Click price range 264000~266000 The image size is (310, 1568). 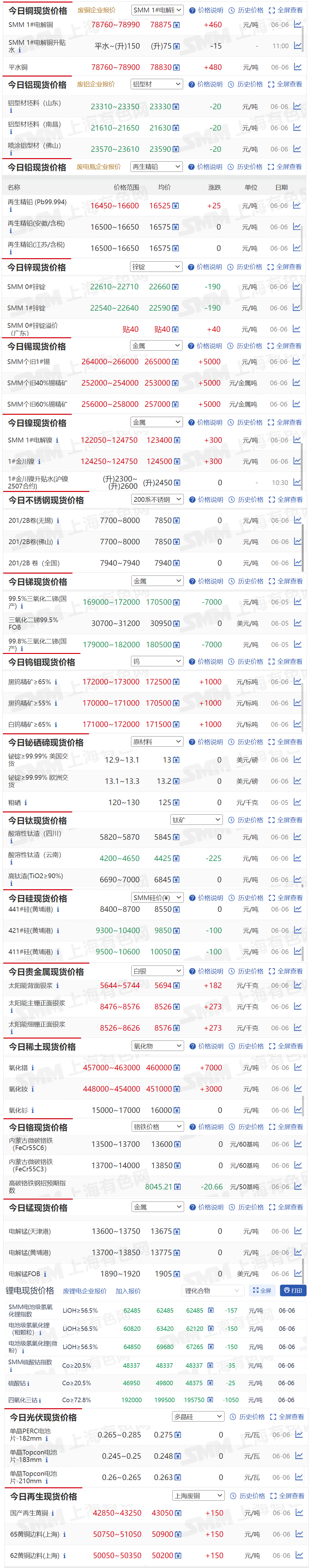pyautogui.click(x=110, y=361)
